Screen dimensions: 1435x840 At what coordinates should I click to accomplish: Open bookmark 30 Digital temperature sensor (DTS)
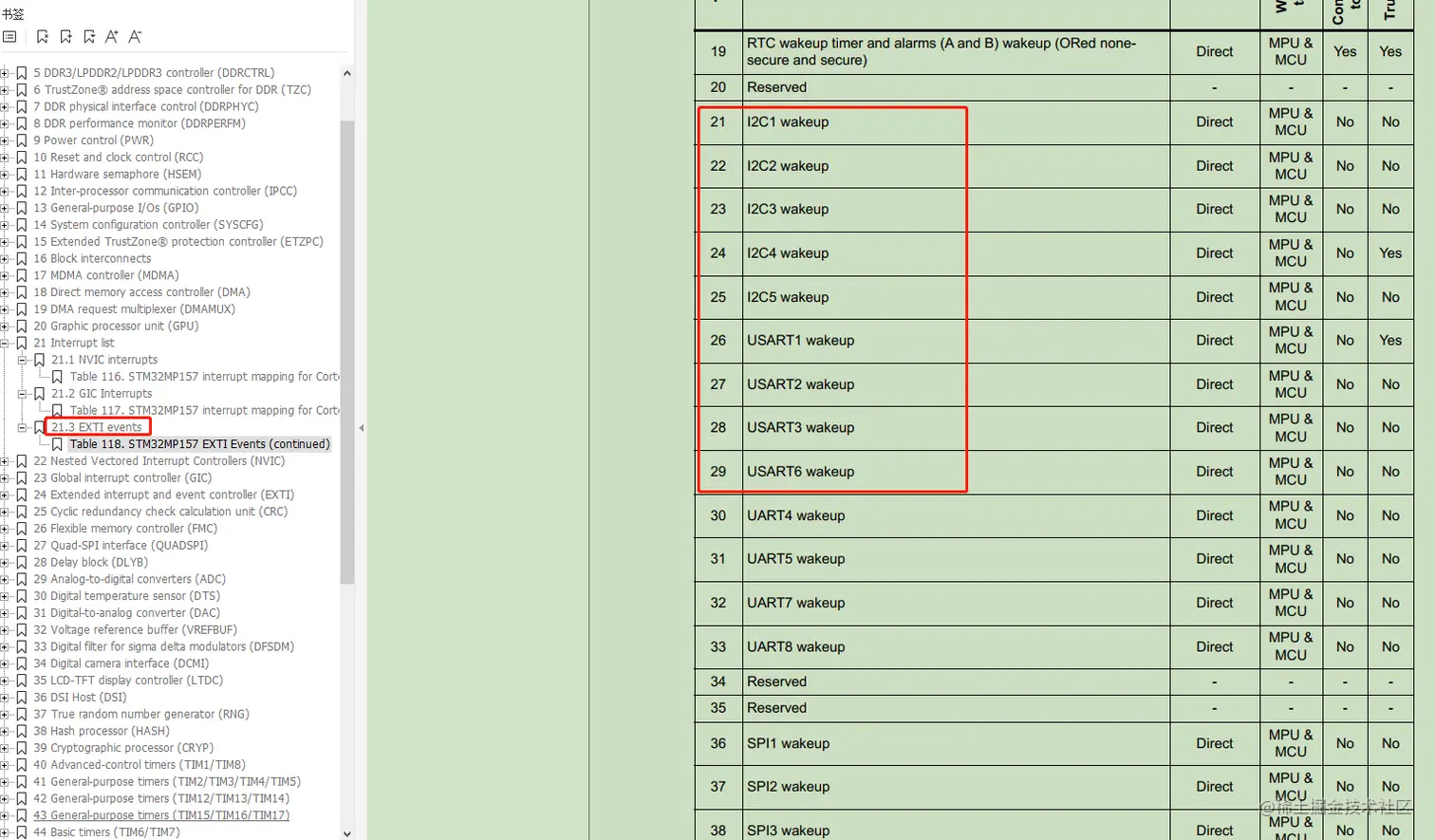126,596
